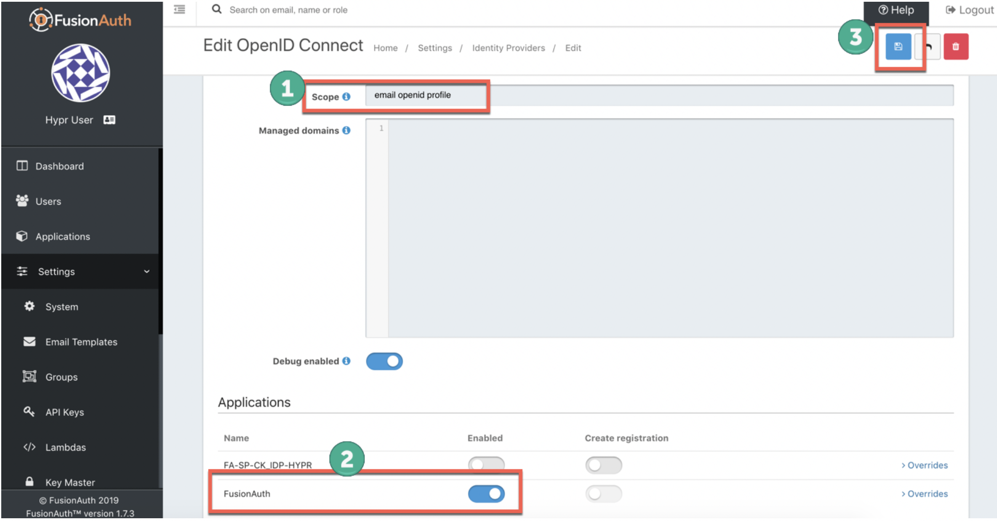Open System settings menu item
This screenshot has width=997, height=521.
pyautogui.click(x=80, y=307)
